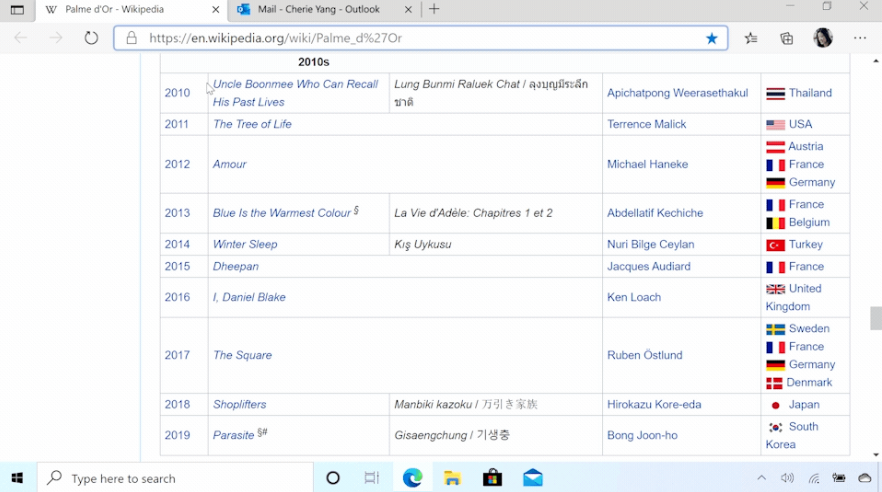The width and height of the screenshot is (882, 492).
Task: Click the site lock icon
Action: (131, 38)
